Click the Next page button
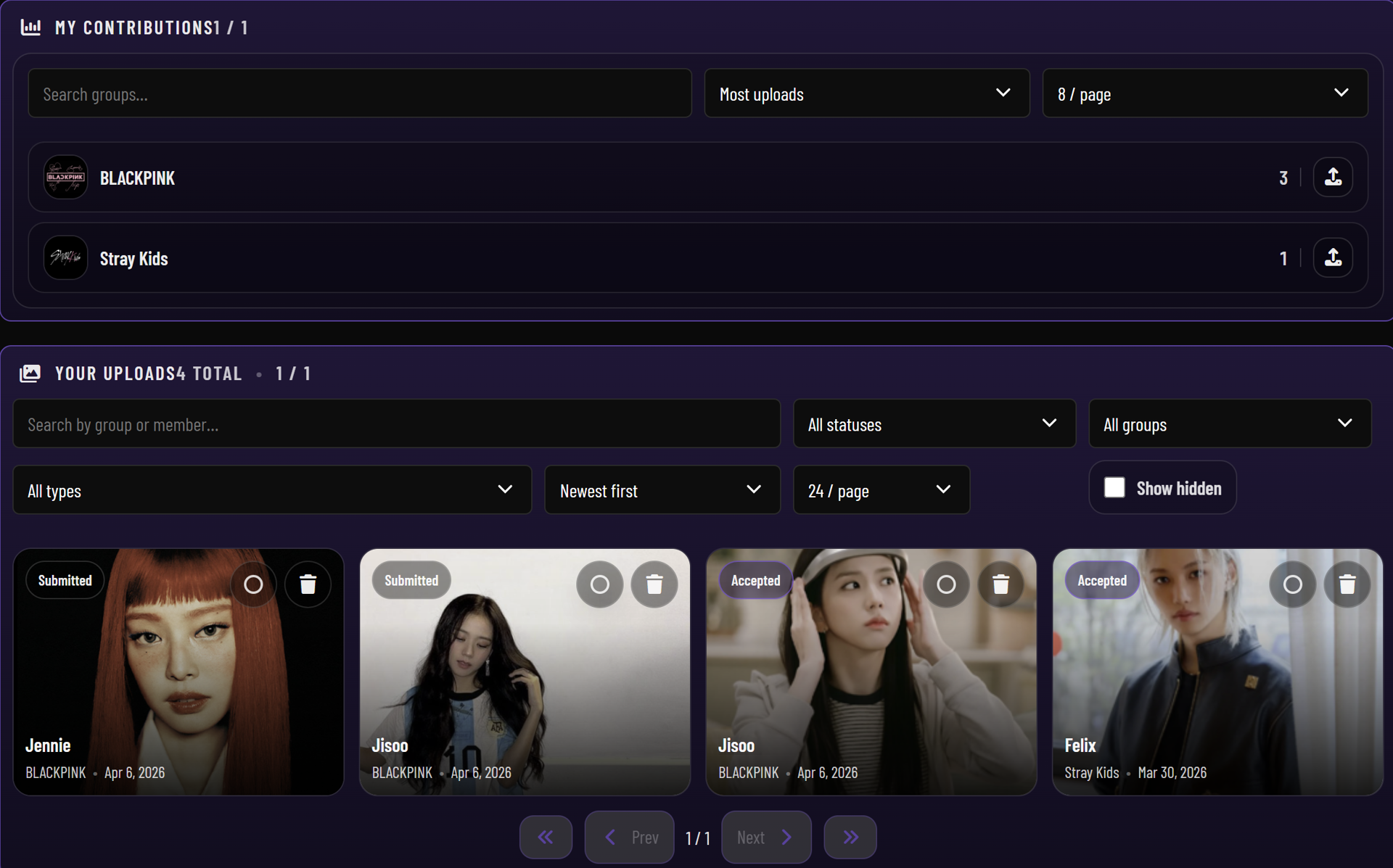The height and width of the screenshot is (868, 1393). [x=765, y=838]
